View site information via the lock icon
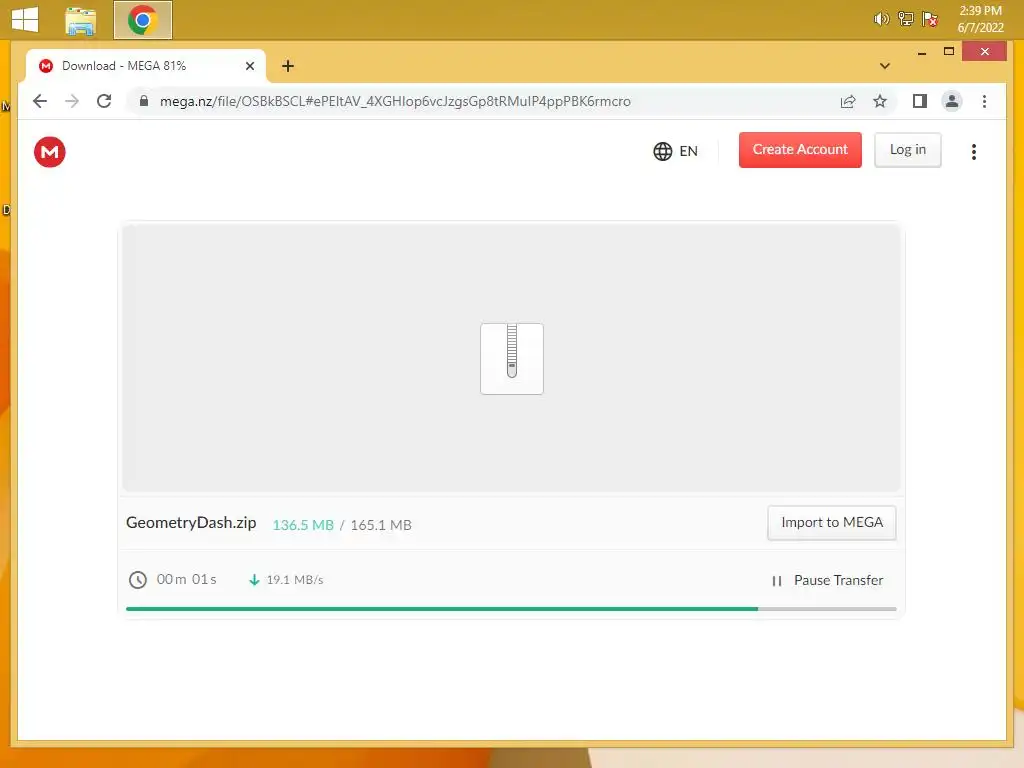Viewport: 1024px width, 768px height. coord(144,101)
